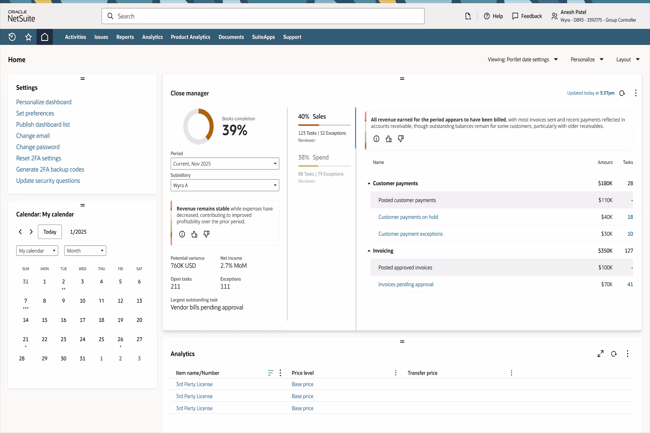Refresh the Analytics portlet
The image size is (650, 433).
coord(614,354)
